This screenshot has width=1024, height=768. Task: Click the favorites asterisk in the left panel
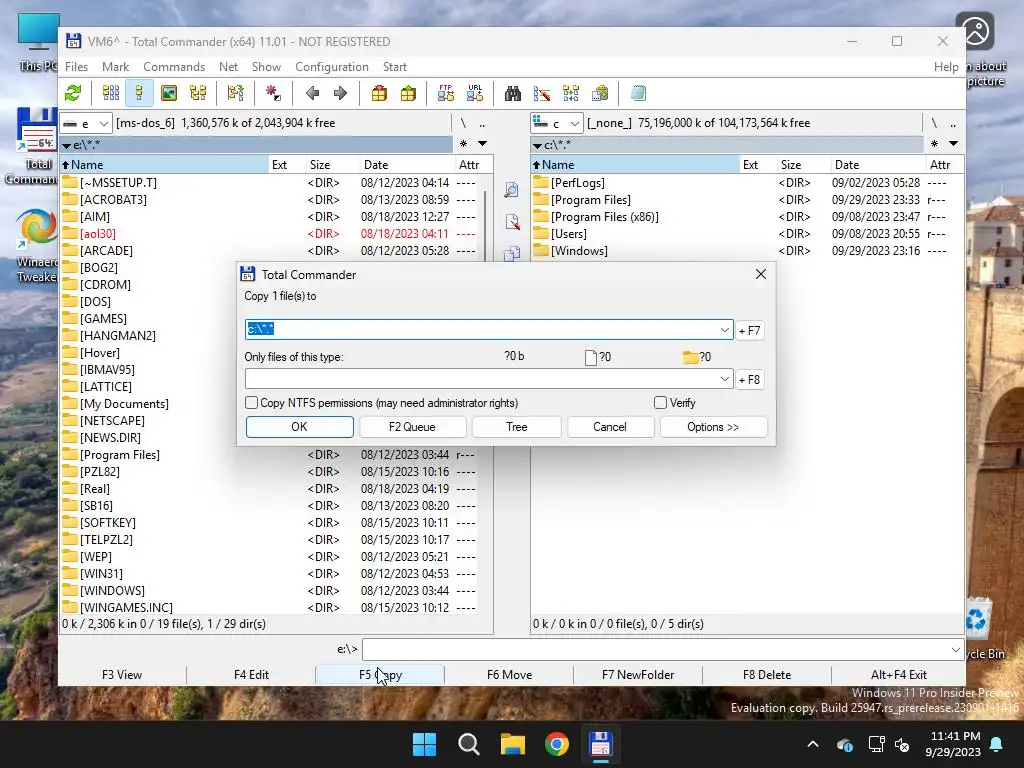point(463,144)
